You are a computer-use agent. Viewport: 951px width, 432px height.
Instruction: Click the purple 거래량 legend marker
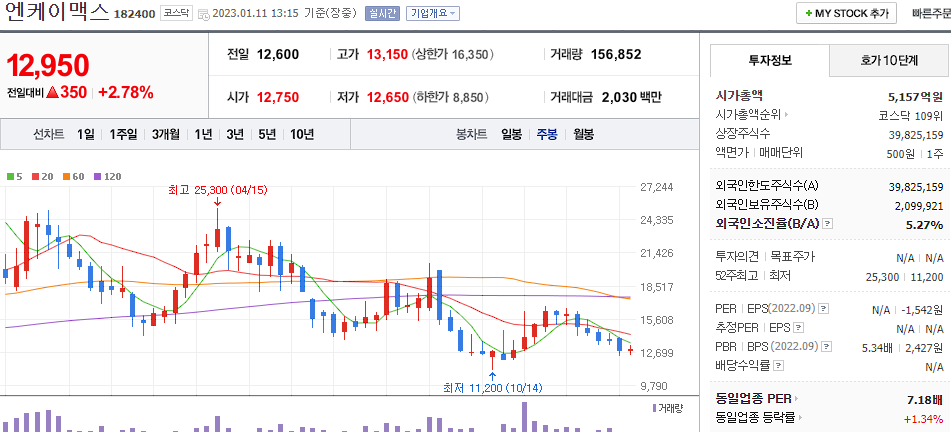(x=654, y=408)
